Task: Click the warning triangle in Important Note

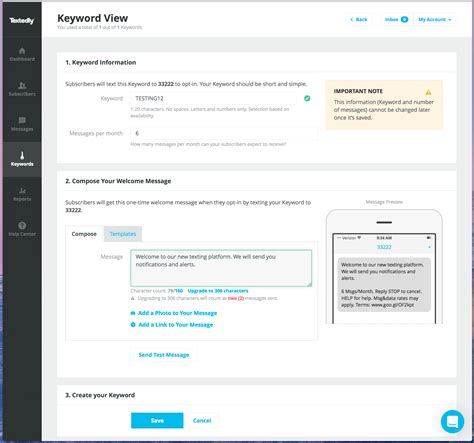Action: (x=428, y=92)
